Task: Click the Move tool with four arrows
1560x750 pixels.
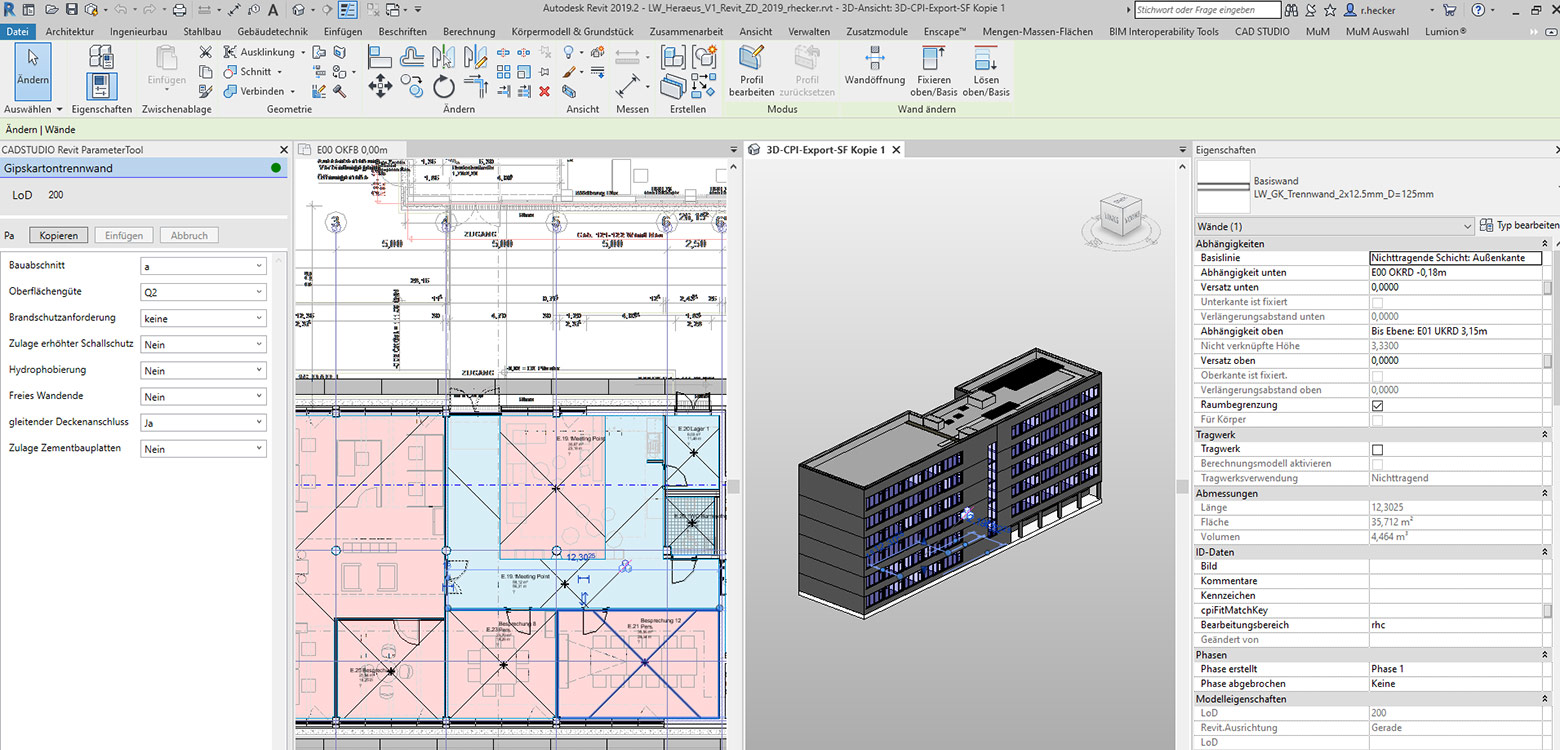Action: [x=380, y=86]
